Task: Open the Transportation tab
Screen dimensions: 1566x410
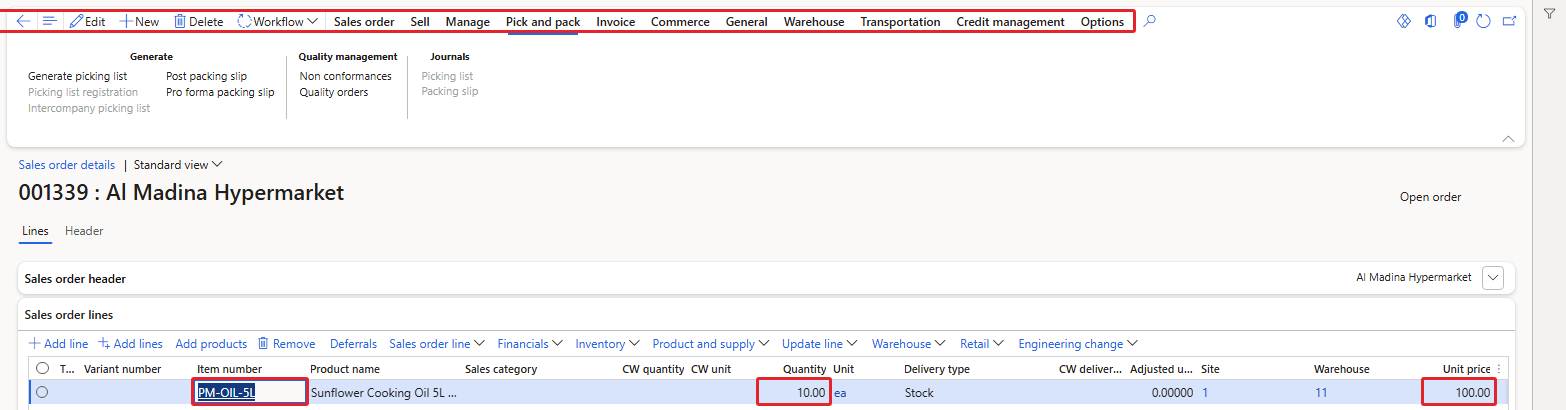Action: (x=900, y=22)
